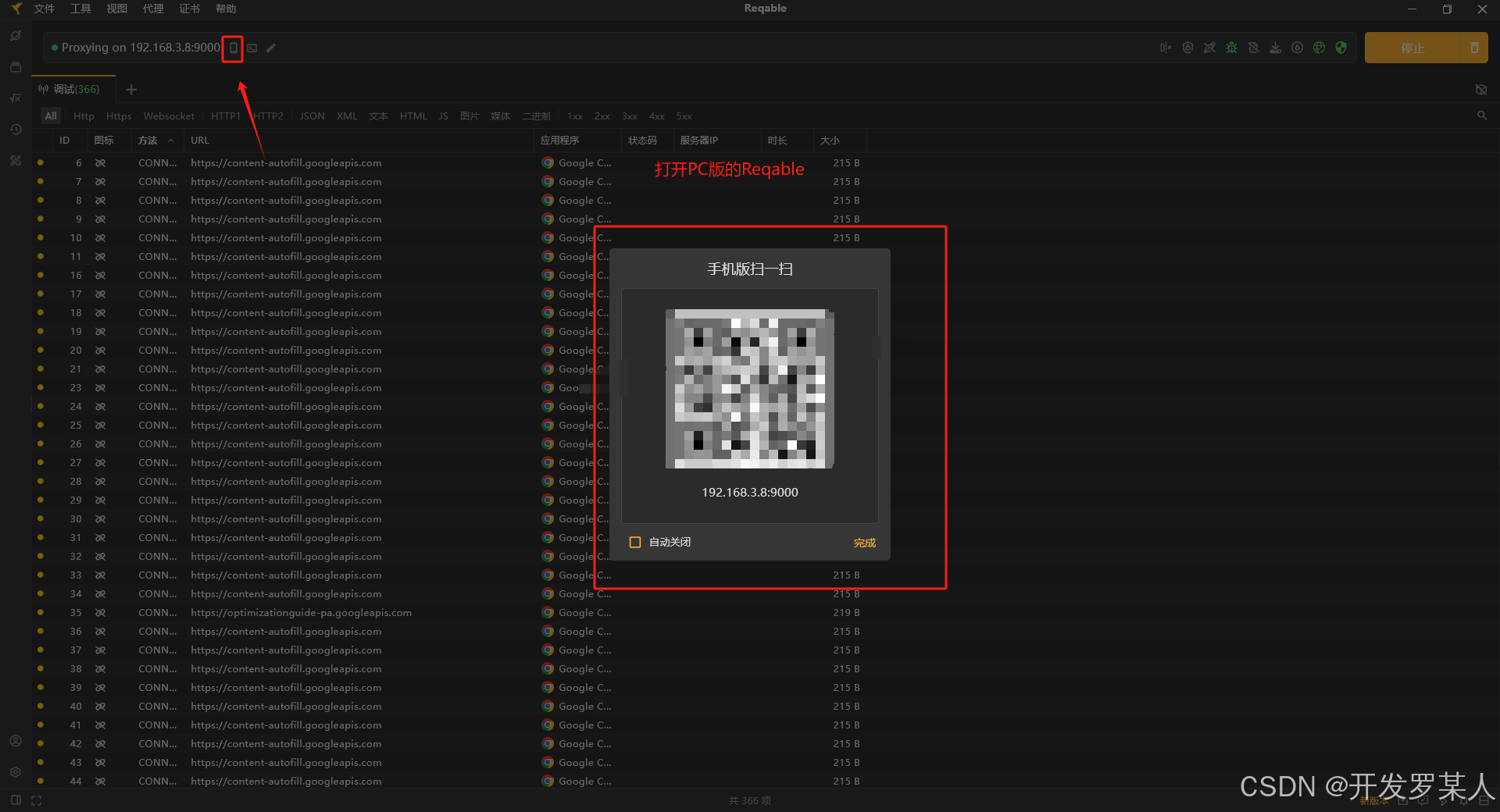Filter by 2xx status codes
1500x812 pixels.
pos(602,116)
